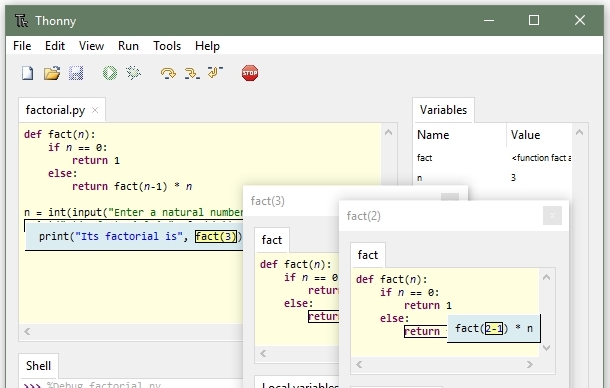Click 'return 1' line in main editor
610x388 pixels.
point(96,160)
